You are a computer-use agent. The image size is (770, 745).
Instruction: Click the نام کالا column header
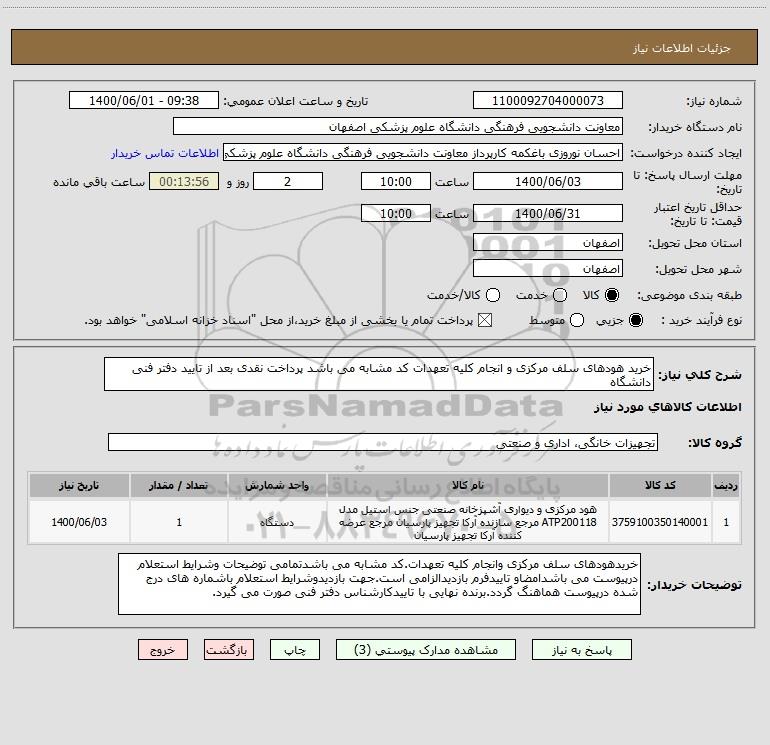[x=468, y=485]
